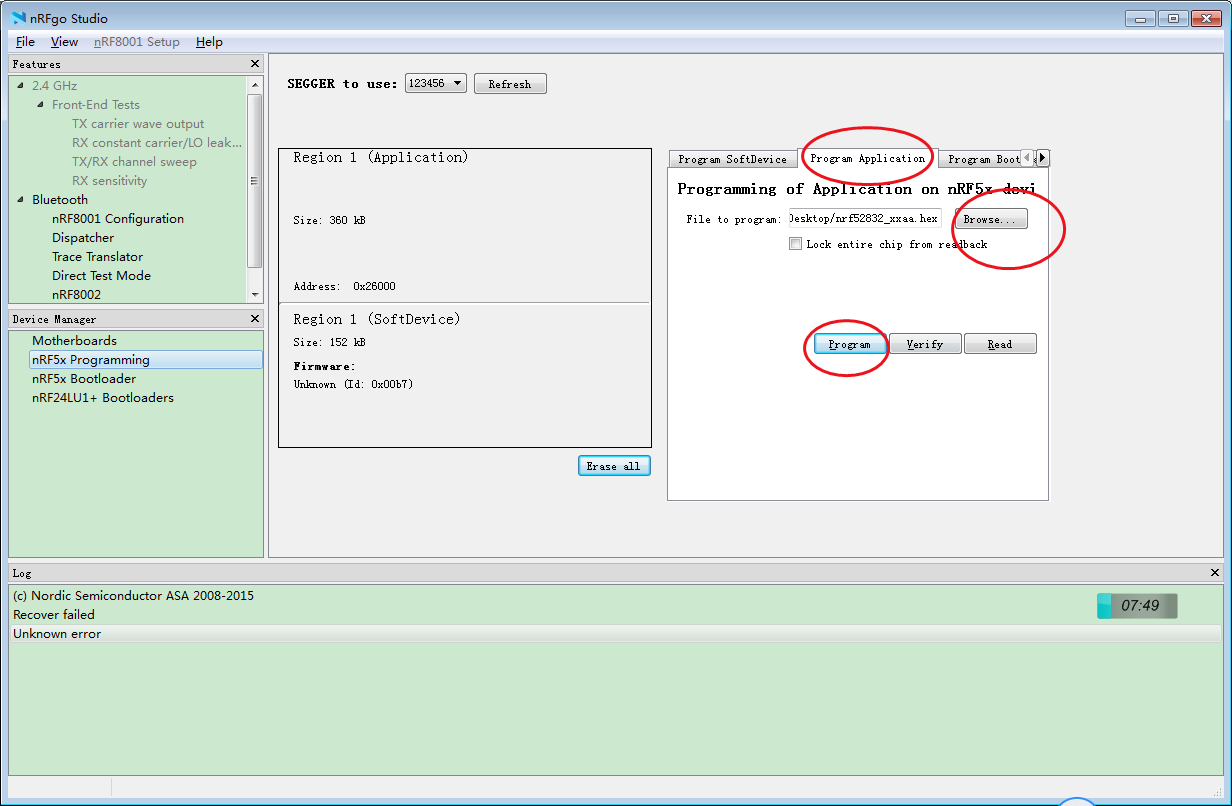The image size is (1232, 806).
Task: Select nRF5x Programming
Action: click(146, 360)
